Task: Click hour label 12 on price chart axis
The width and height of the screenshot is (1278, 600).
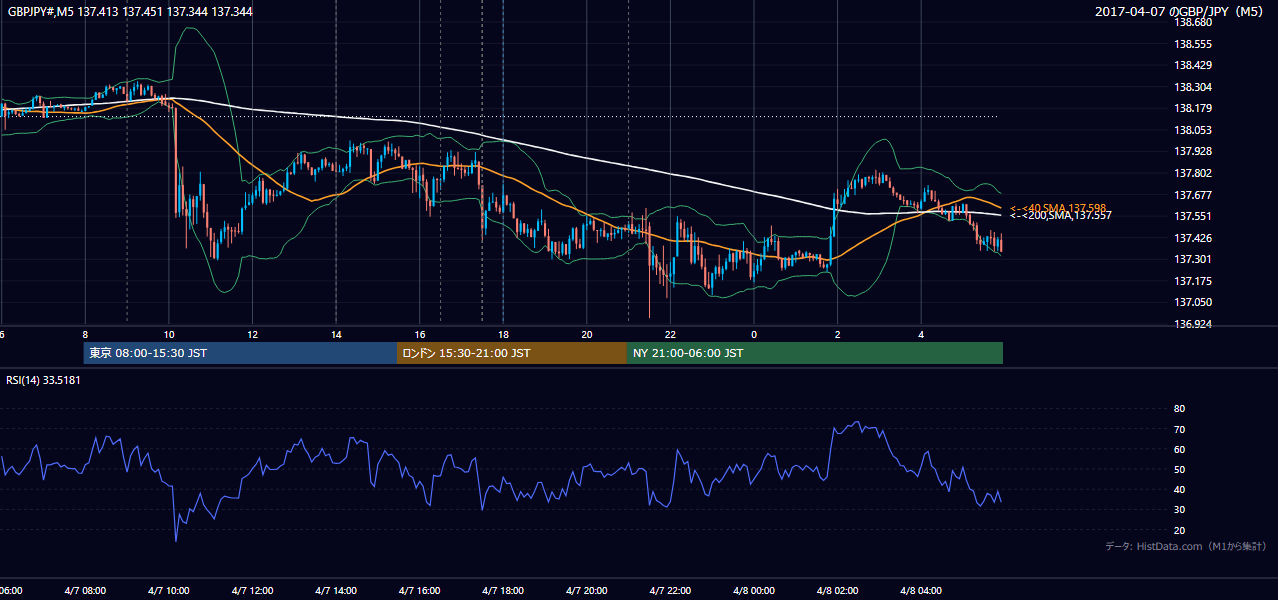Action: click(252, 335)
